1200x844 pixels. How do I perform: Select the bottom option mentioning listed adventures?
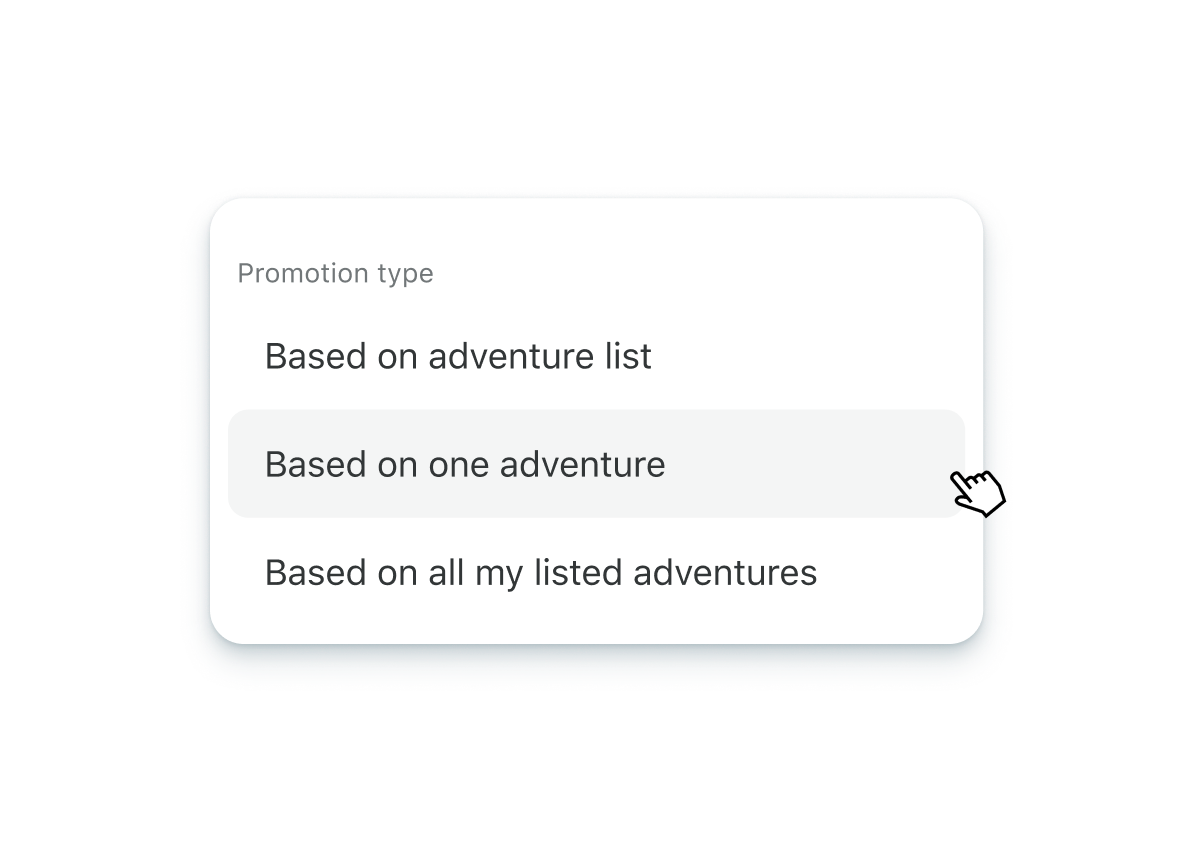click(x=541, y=573)
